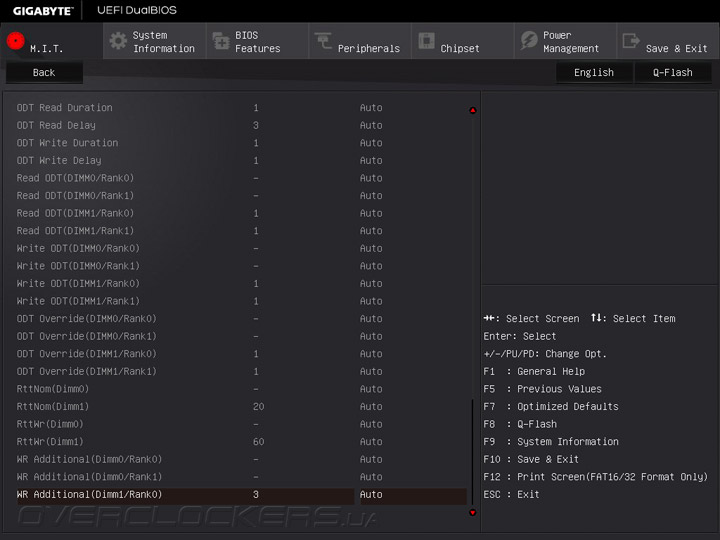Change Auto setting for Read ODT(DIMM0/Rank0)
The height and width of the screenshot is (540, 720).
pyautogui.click(x=371, y=178)
